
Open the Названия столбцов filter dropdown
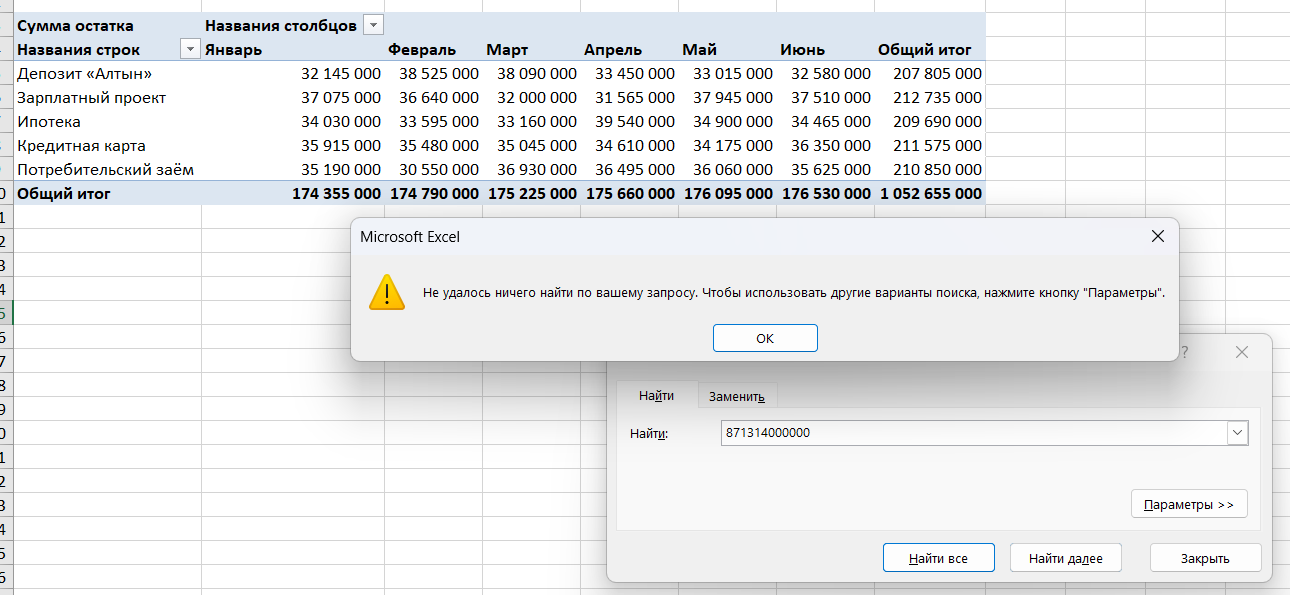[x=373, y=25]
